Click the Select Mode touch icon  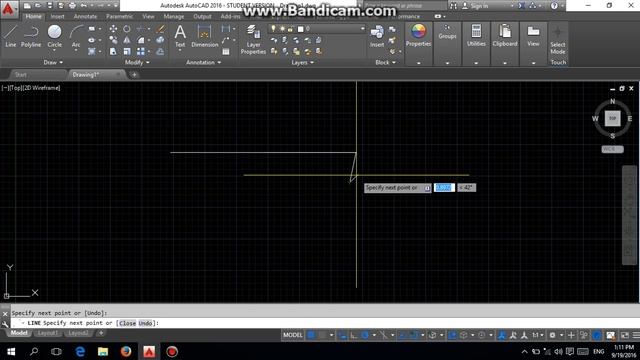tap(558, 40)
